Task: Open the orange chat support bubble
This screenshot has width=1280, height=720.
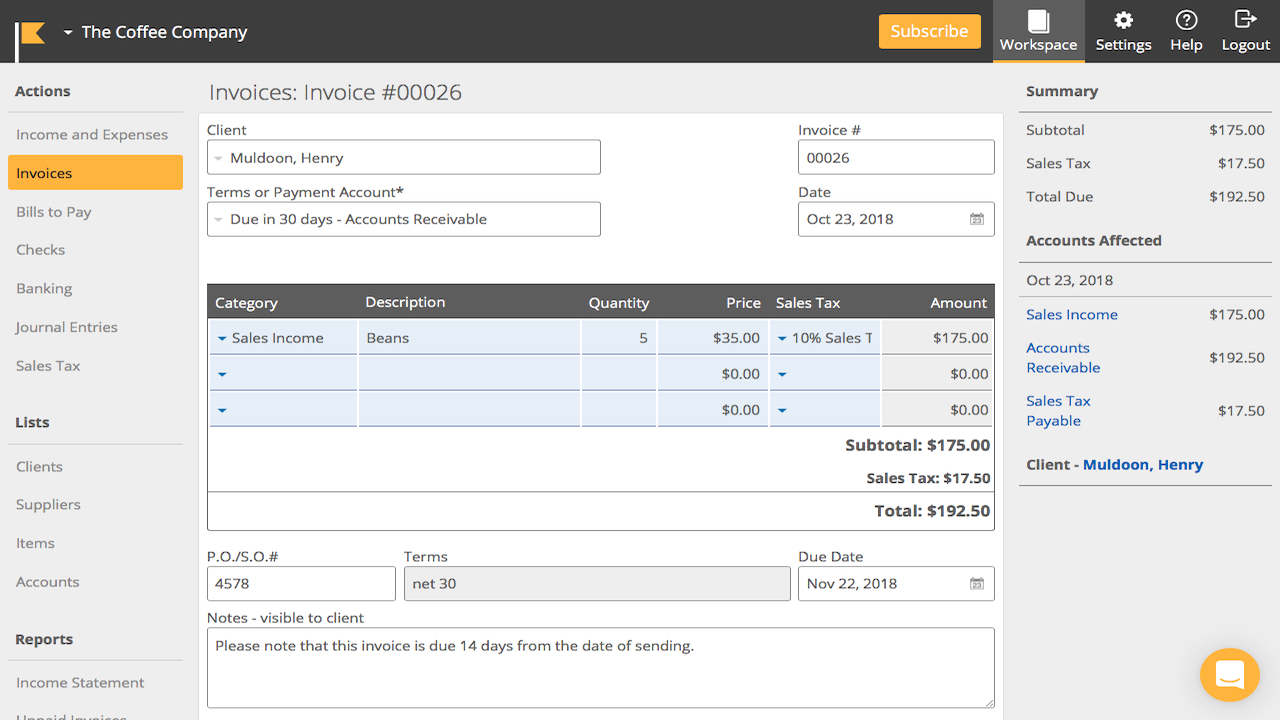Action: [1230, 675]
